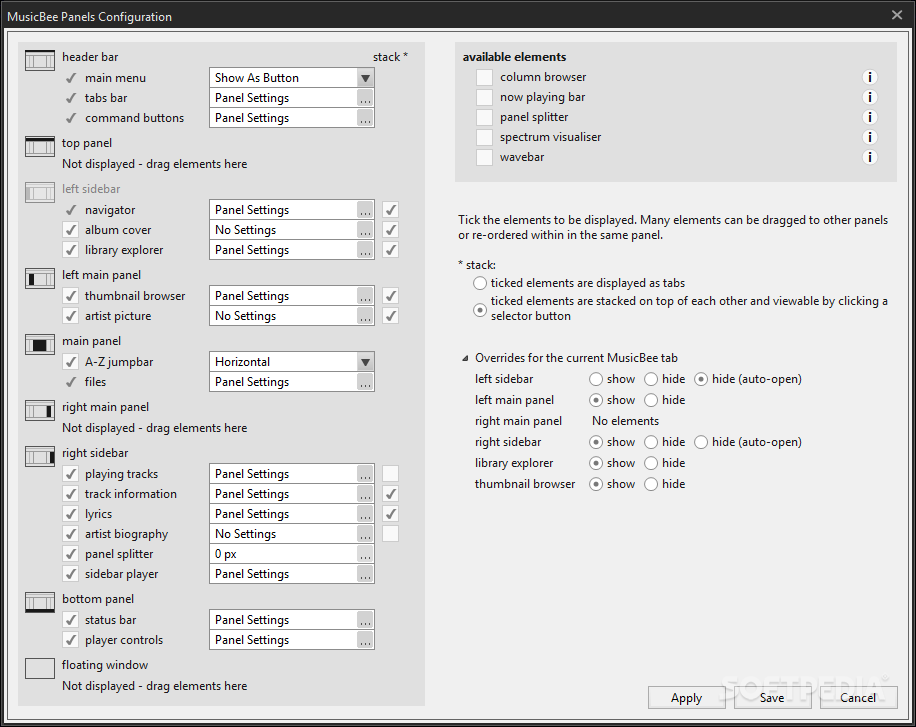Enable stack checkbox for playing tracks
916x727 pixels.
(390, 474)
